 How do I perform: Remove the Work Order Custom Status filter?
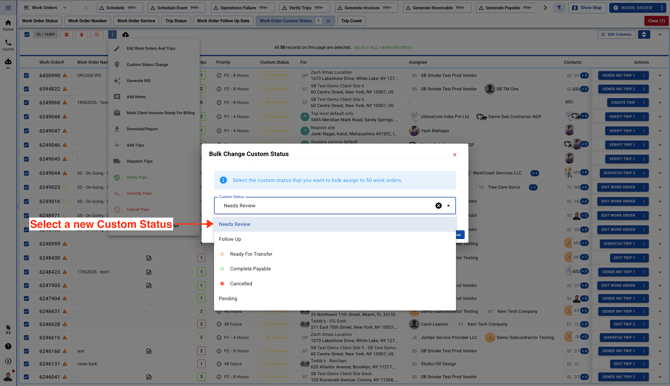tap(328, 21)
